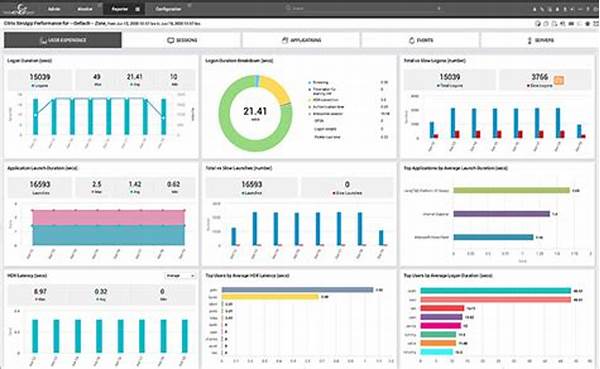Click the 16593 Launches value in Application Launch Duration
Image resolution: width=600 pixels, height=369 pixels.
(40, 184)
